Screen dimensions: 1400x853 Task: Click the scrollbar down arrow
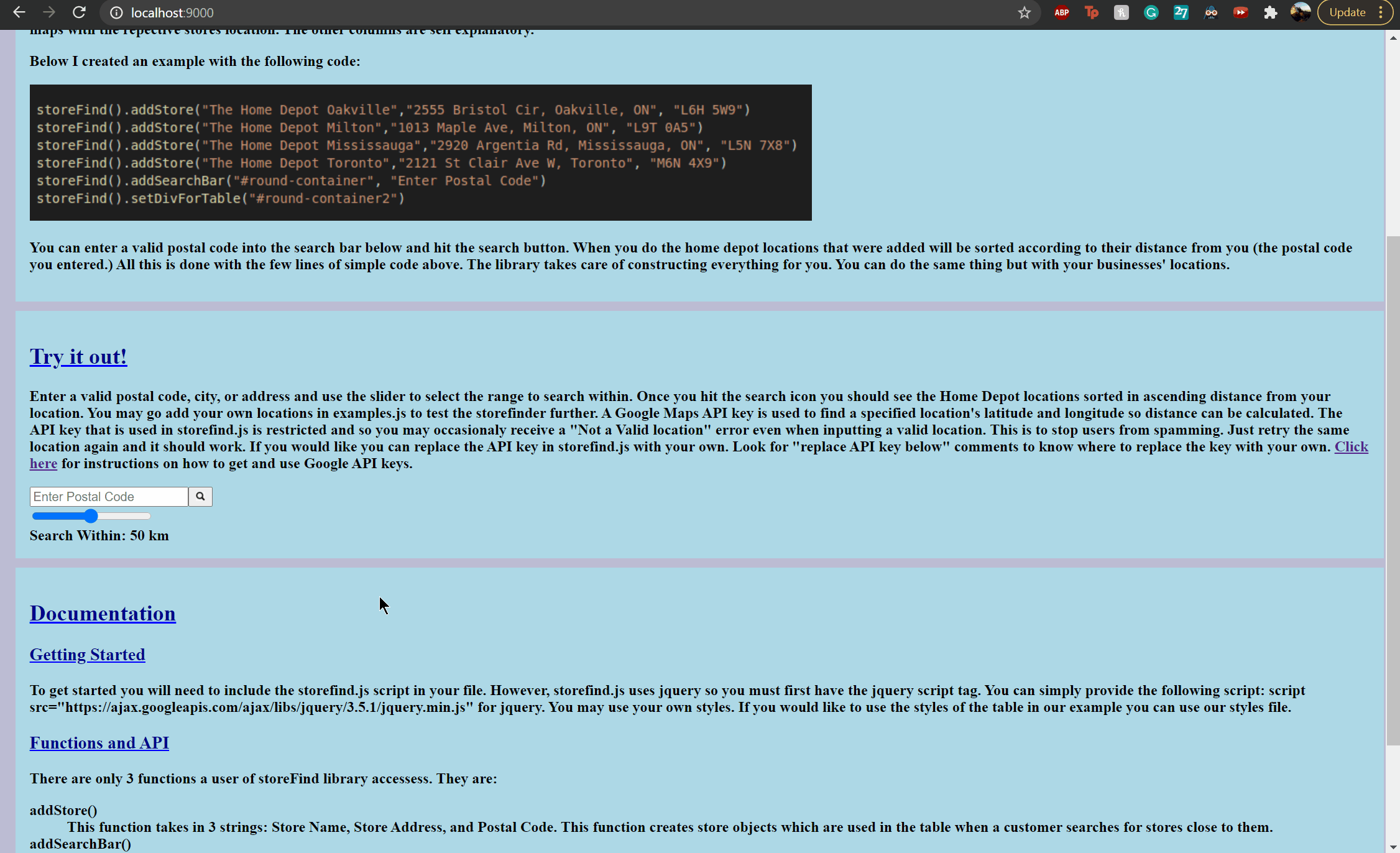pyautogui.click(x=1393, y=847)
